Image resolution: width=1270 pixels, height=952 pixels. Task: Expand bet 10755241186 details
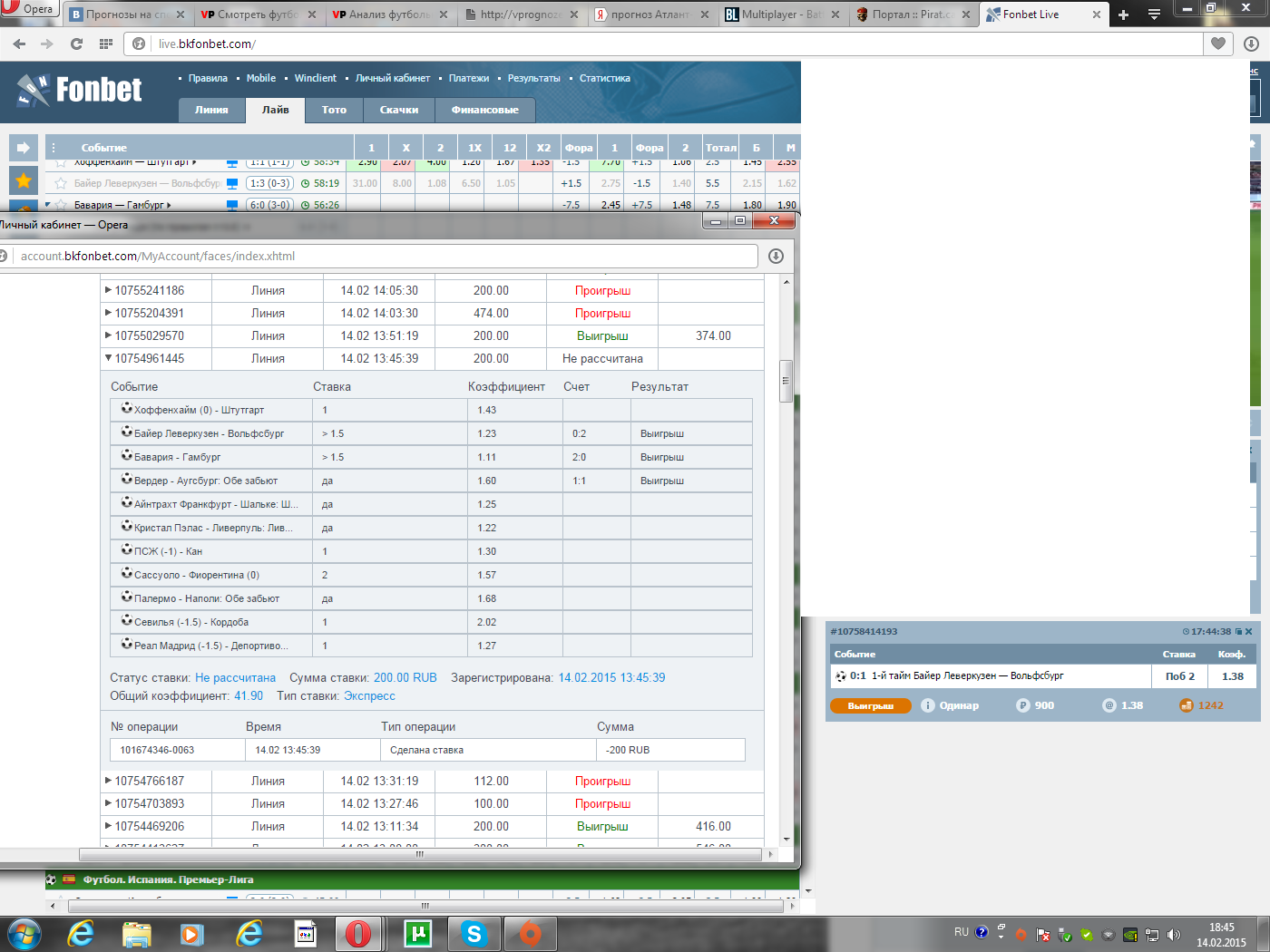pos(108,290)
